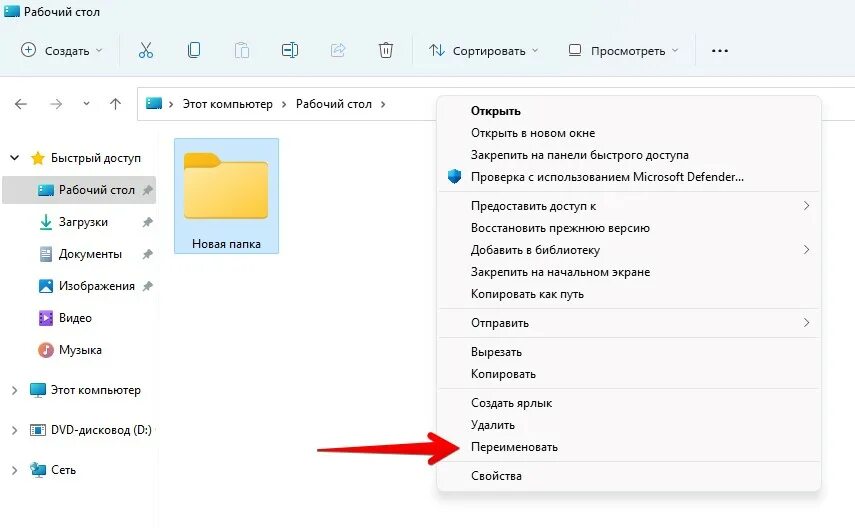Select Быстрый доступ in sidebar
The image size is (855, 528).
click(95, 158)
